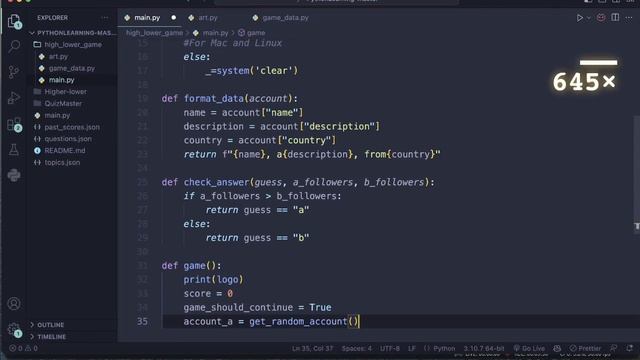Open Source Control view
Image resolution: width=640 pixels, height=360 pixels.
click(x=14, y=72)
